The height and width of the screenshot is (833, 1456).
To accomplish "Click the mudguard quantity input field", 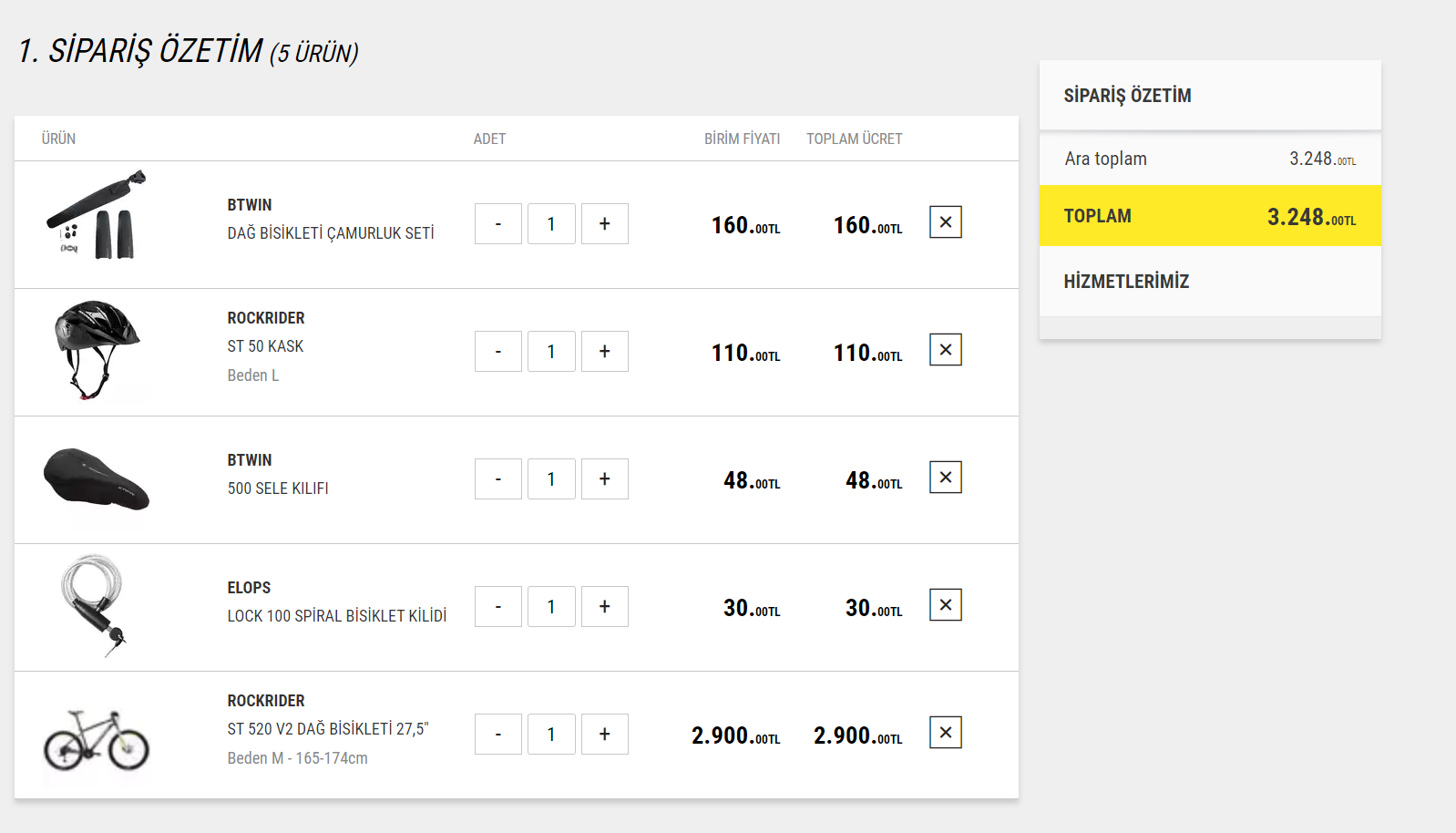I will (x=551, y=224).
